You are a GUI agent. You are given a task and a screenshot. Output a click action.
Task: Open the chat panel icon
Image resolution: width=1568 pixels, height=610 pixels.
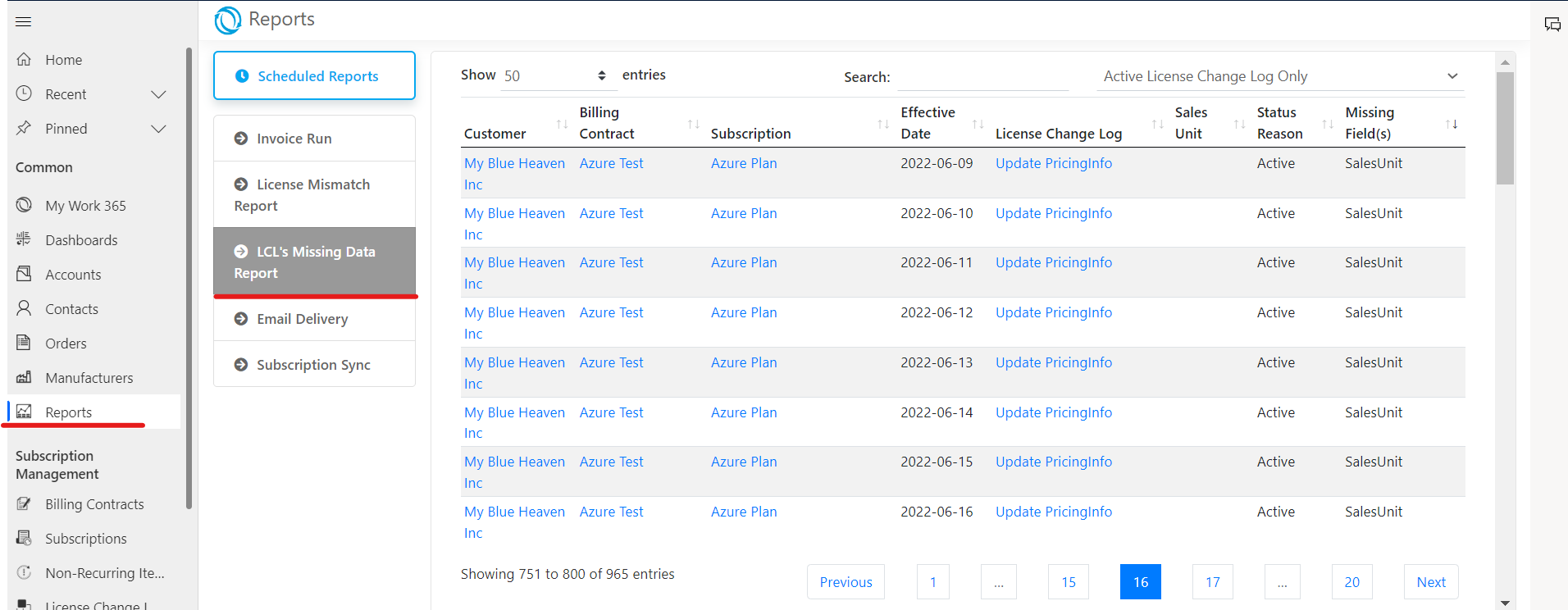click(1552, 24)
